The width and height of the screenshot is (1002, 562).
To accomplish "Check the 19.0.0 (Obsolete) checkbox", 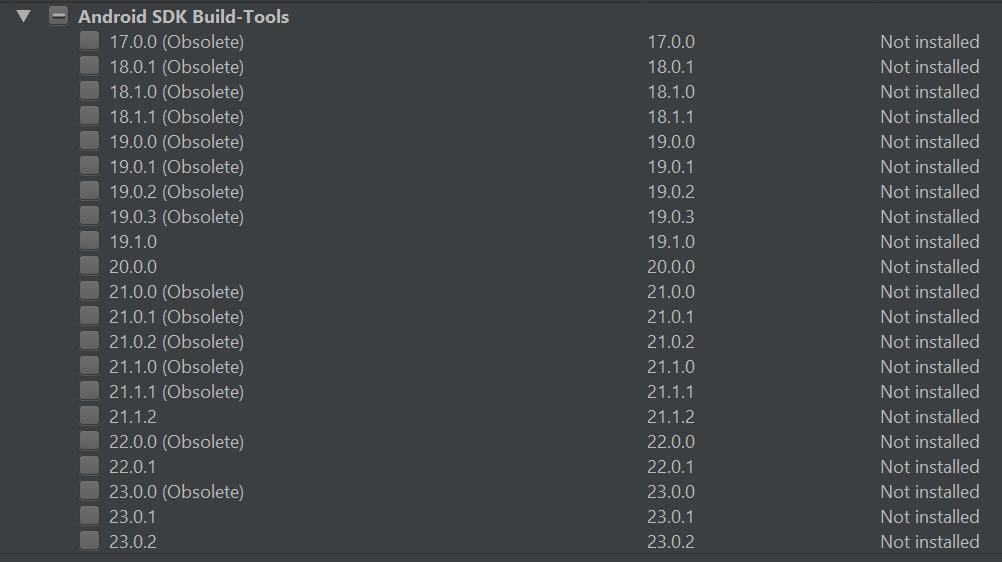I will (x=90, y=141).
